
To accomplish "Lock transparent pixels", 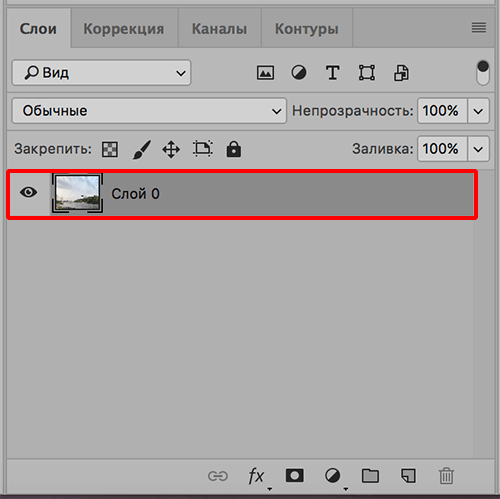I will point(110,149).
